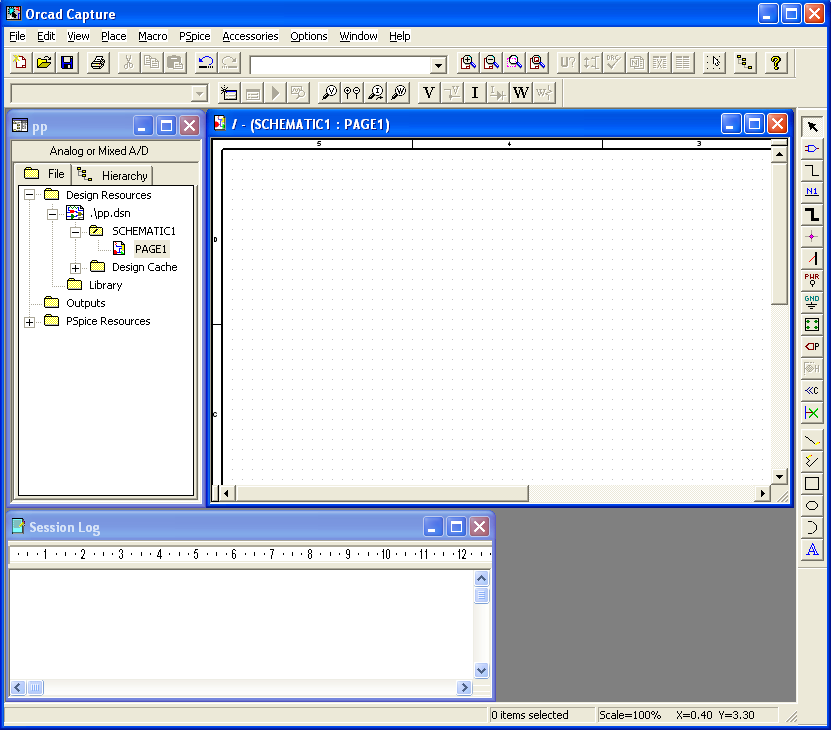Select the Place Ellipse tool

812,506
